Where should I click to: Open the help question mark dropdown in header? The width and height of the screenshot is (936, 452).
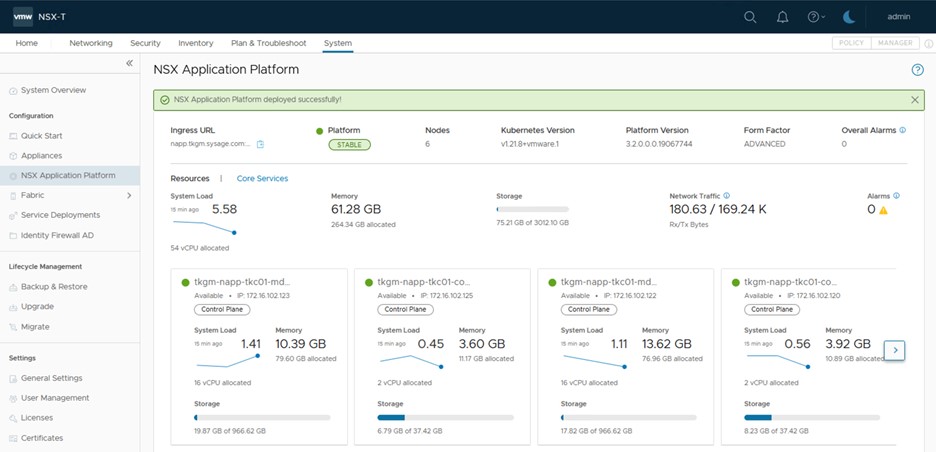coord(816,17)
